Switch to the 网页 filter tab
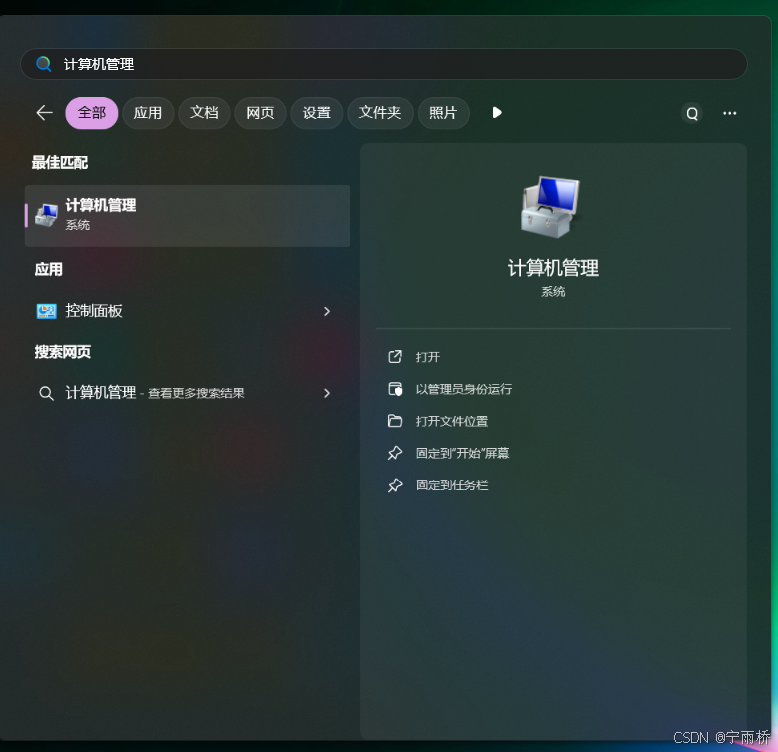The width and height of the screenshot is (778, 752). point(260,113)
